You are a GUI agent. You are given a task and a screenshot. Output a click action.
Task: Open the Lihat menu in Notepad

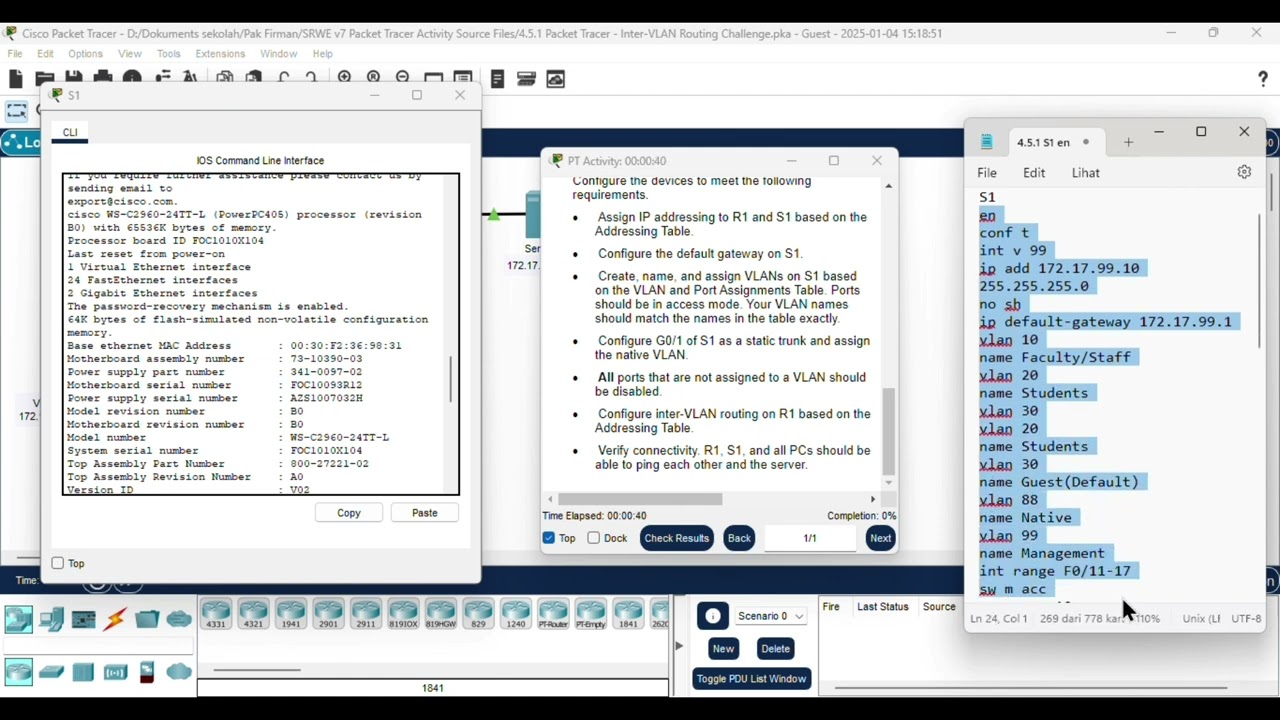(x=1086, y=173)
